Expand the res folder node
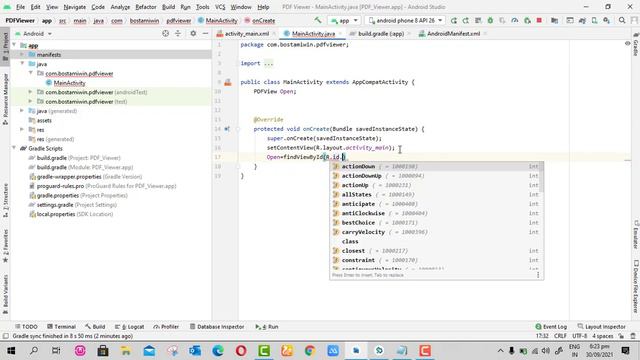The width and height of the screenshot is (640, 360). click(x=22, y=130)
